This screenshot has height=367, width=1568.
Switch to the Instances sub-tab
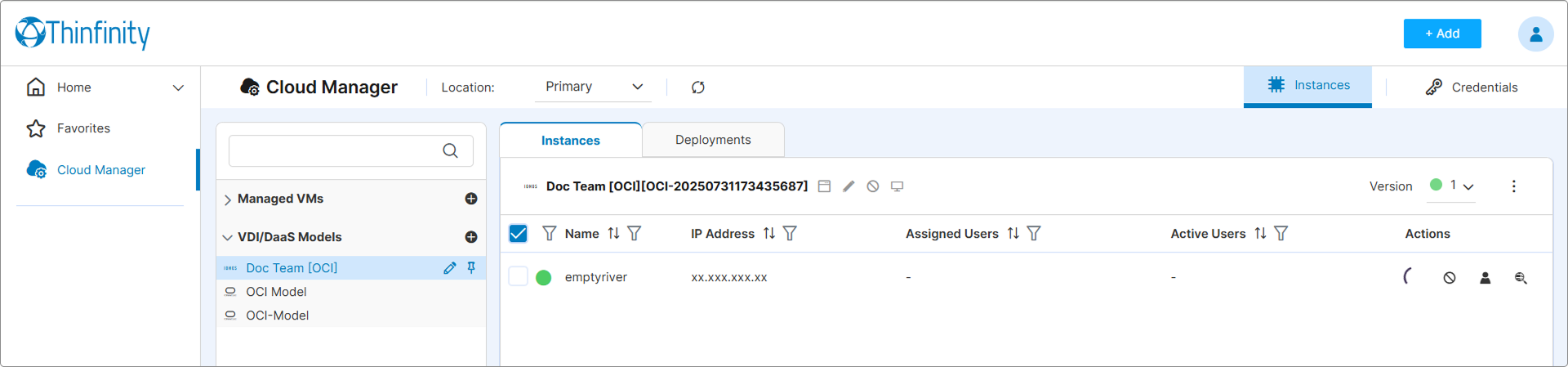click(x=571, y=141)
